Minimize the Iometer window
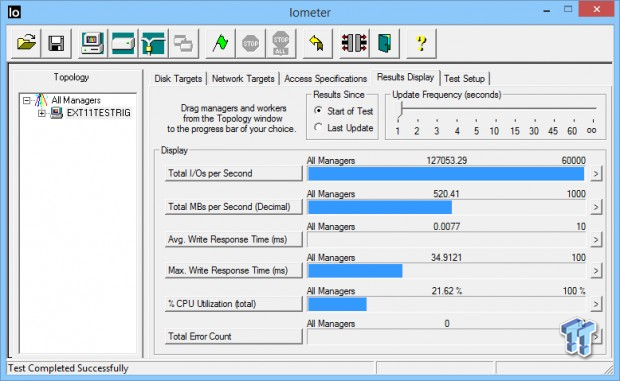Viewport: 620px width, 381px height. pos(547,11)
